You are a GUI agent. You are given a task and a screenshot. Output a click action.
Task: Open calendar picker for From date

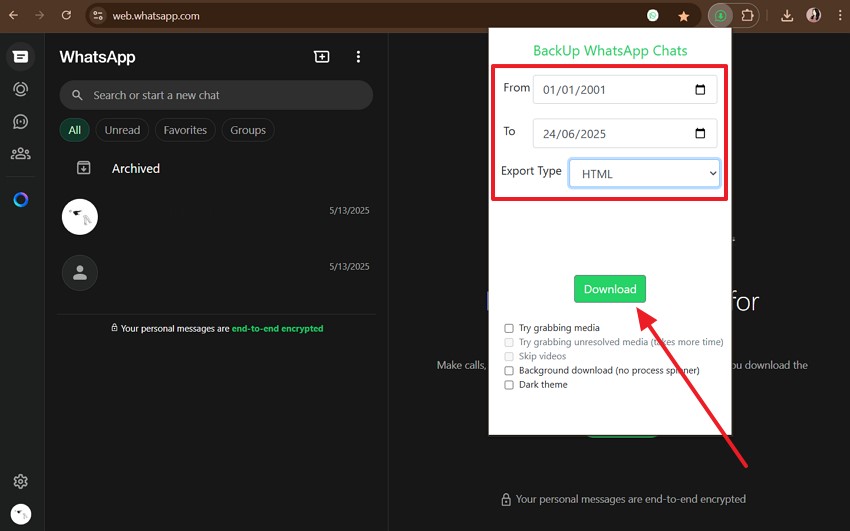(x=700, y=90)
